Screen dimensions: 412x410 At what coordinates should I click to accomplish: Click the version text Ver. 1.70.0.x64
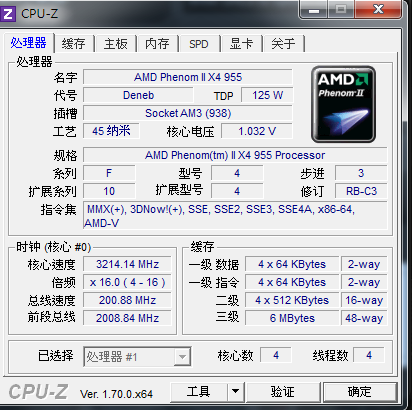pyautogui.click(x=116, y=394)
